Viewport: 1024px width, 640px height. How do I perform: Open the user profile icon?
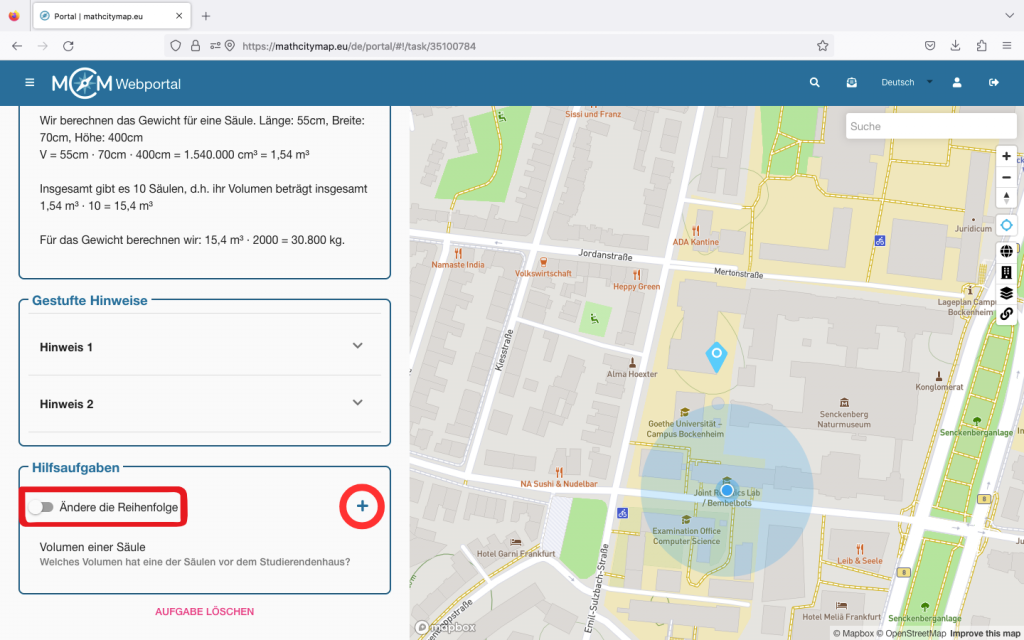tap(957, 83)
